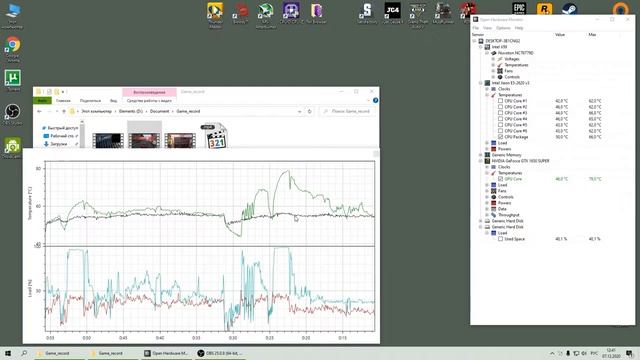The height and width of the screenshot is (360, 640).
Task: Launch Steam from the desktop
Action: click(569, 8)
